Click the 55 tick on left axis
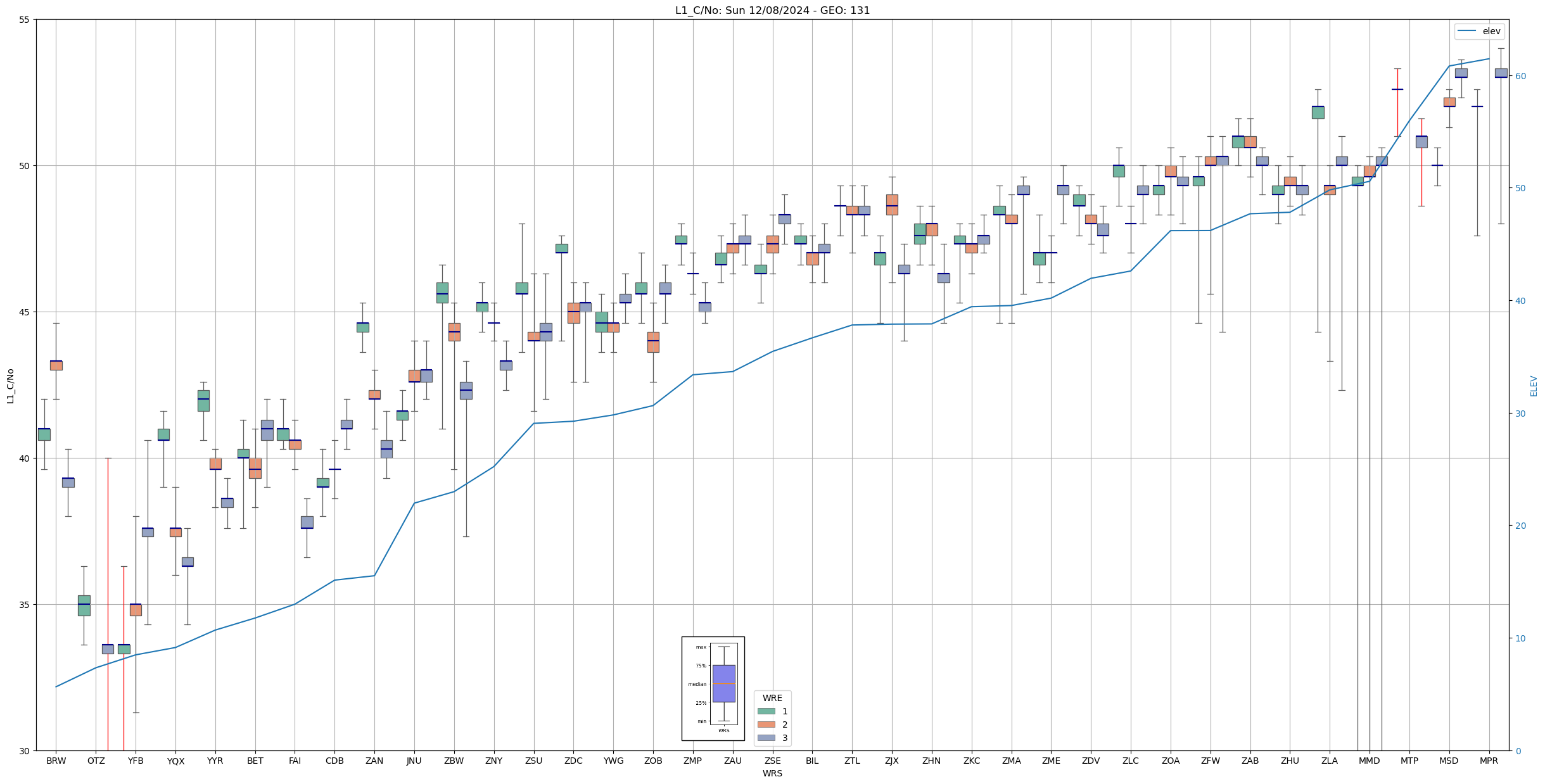This screenshot has height=784, width=1545. tap(24, 20)
